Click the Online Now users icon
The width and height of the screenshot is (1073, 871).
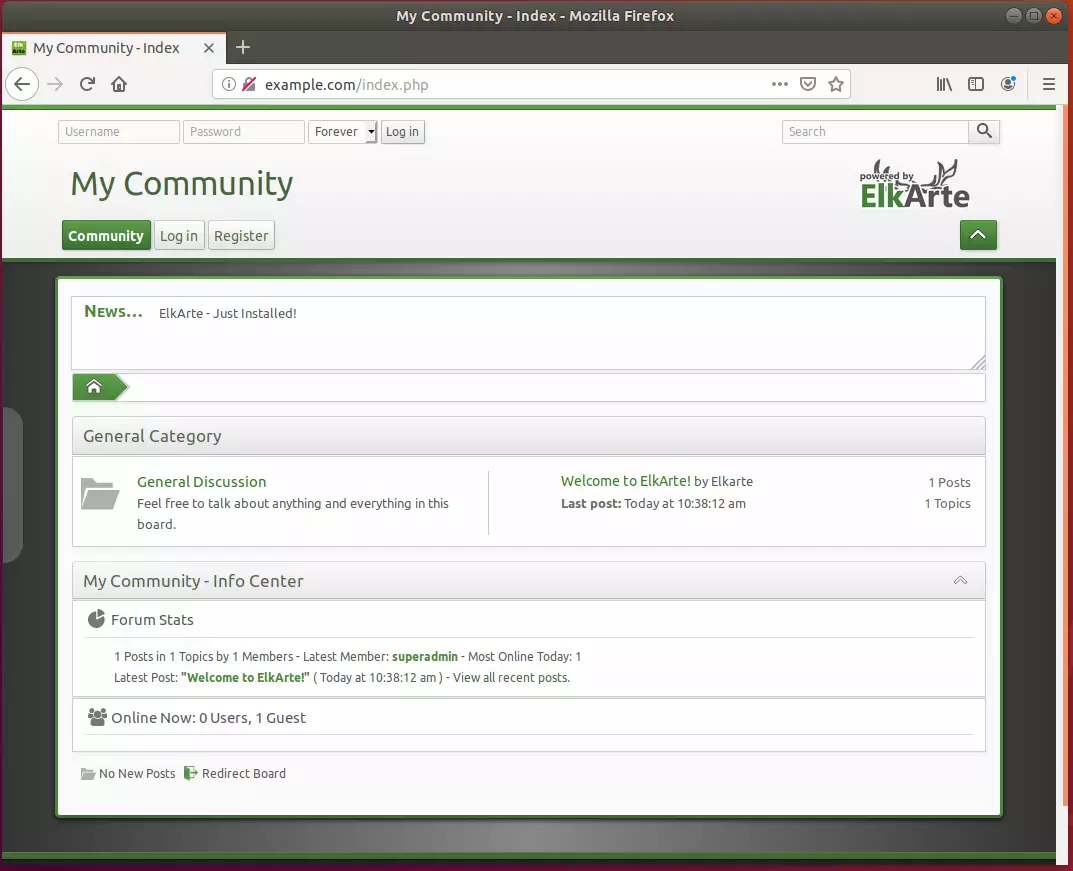[x=97, y=717]
